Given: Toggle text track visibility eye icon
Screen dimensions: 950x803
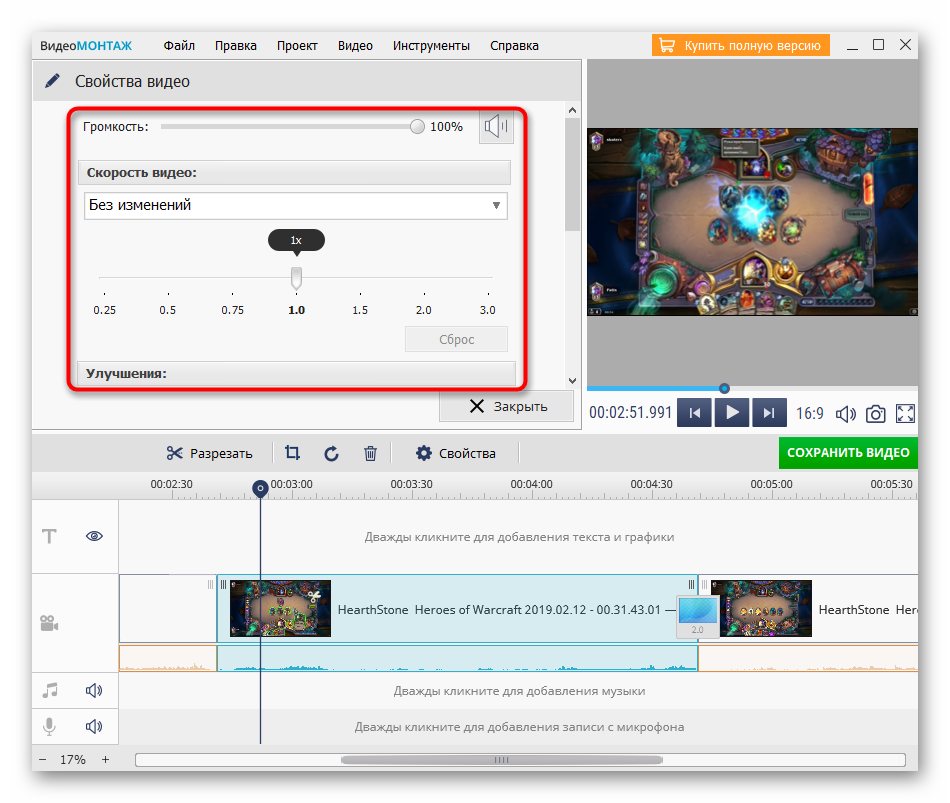Looking at the screenshot, I should (95, 536).
